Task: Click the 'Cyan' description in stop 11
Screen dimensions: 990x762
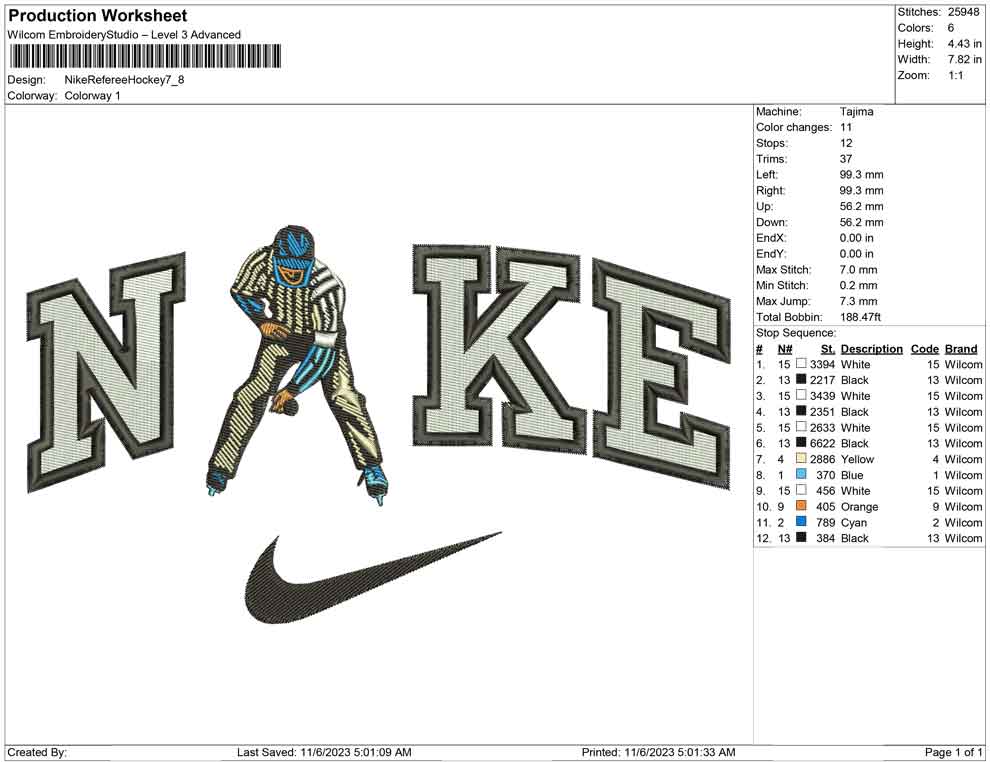Action: pos(854,522)
